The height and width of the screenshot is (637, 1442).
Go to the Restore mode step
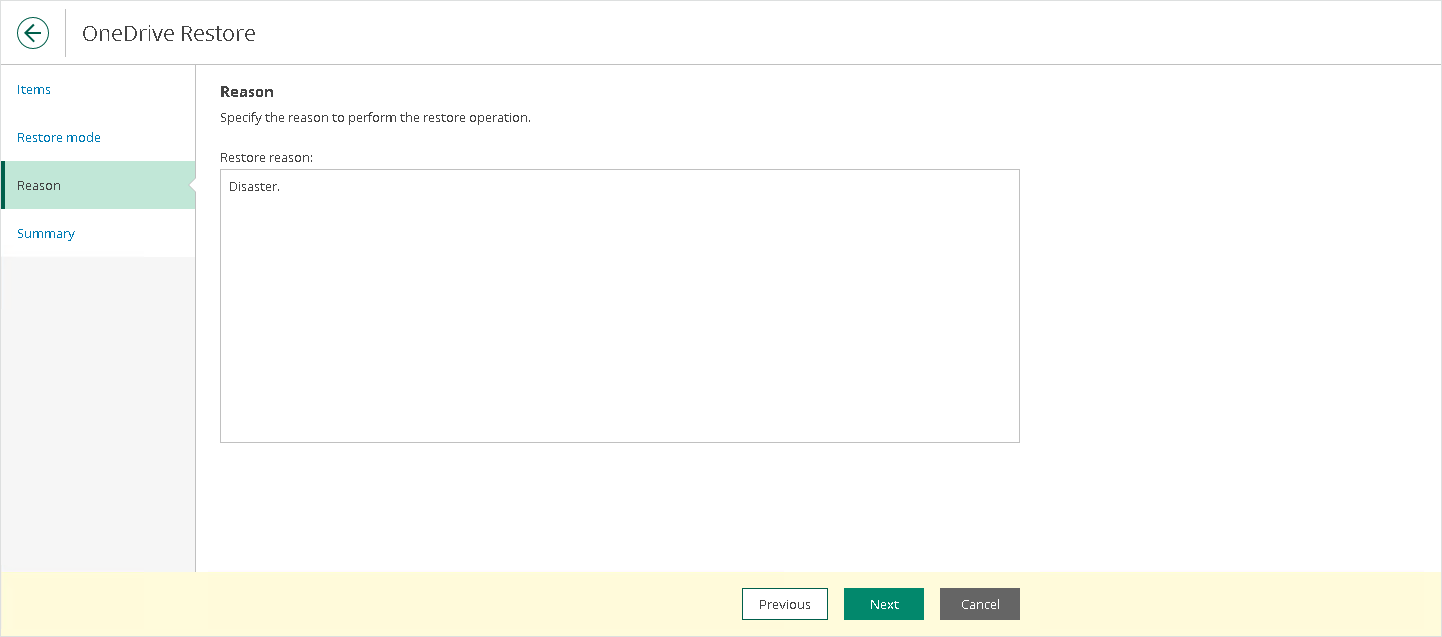59,138
